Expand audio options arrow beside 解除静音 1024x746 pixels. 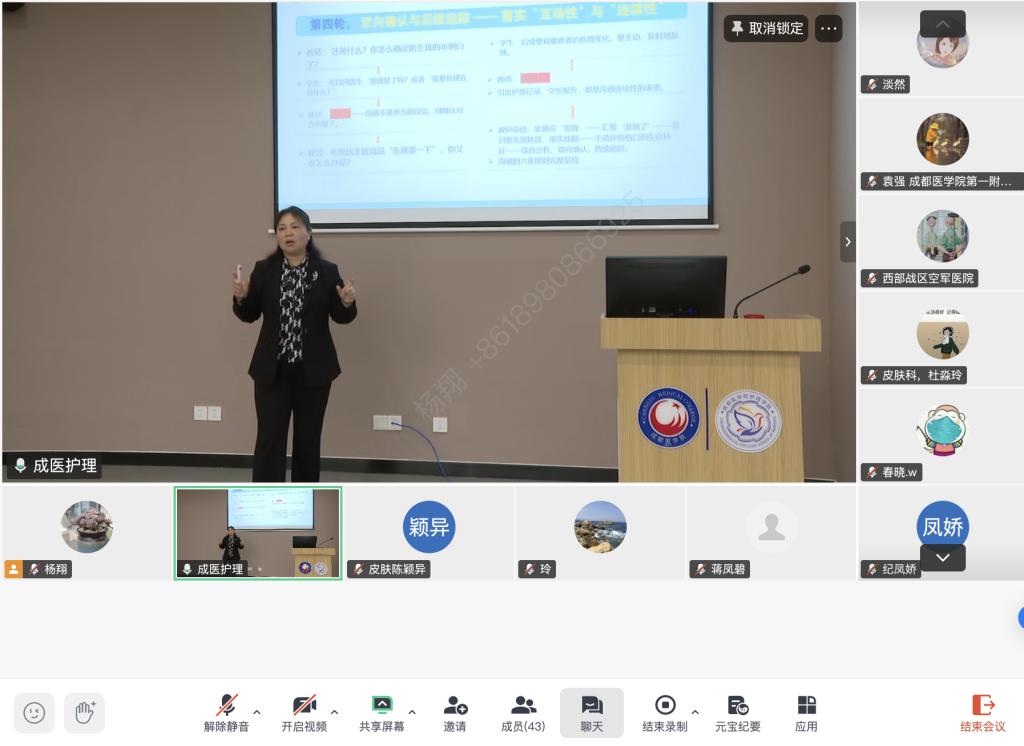coord(257,712)
